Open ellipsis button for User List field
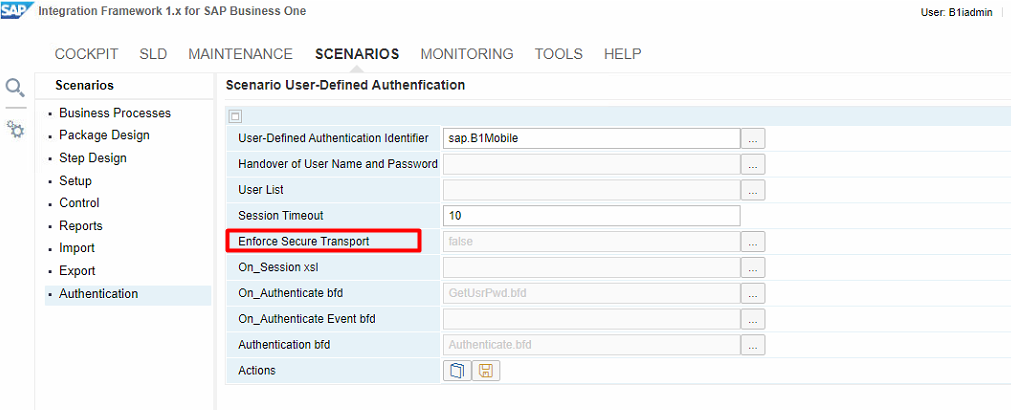This screenshot has height=410, width=1011. (x=752, y=190)
